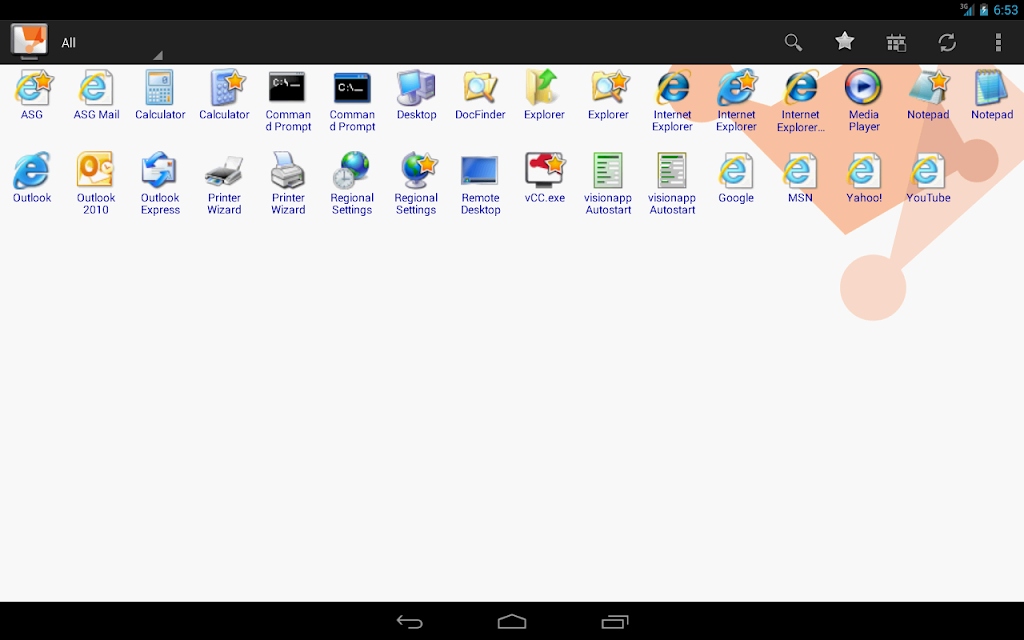Open the Yahoo! web shortcut
Viewport: 1024px width, 640px height.
click(864, 178)
